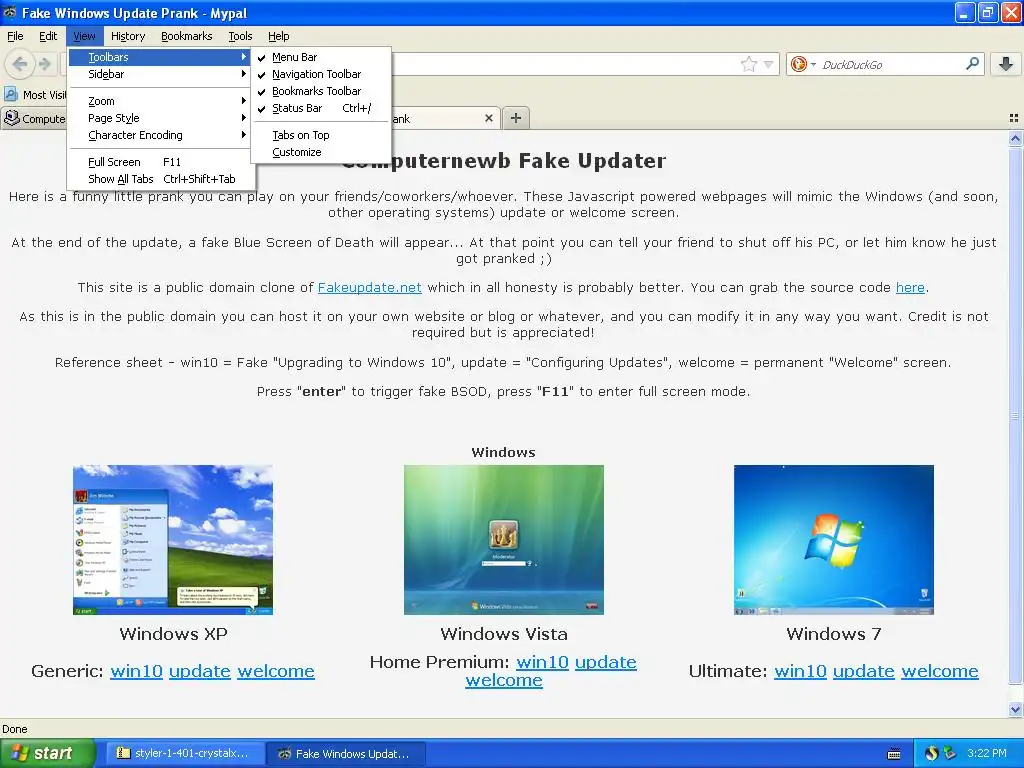Choose Customize in the Toolbars submenu

coord(321,152)
